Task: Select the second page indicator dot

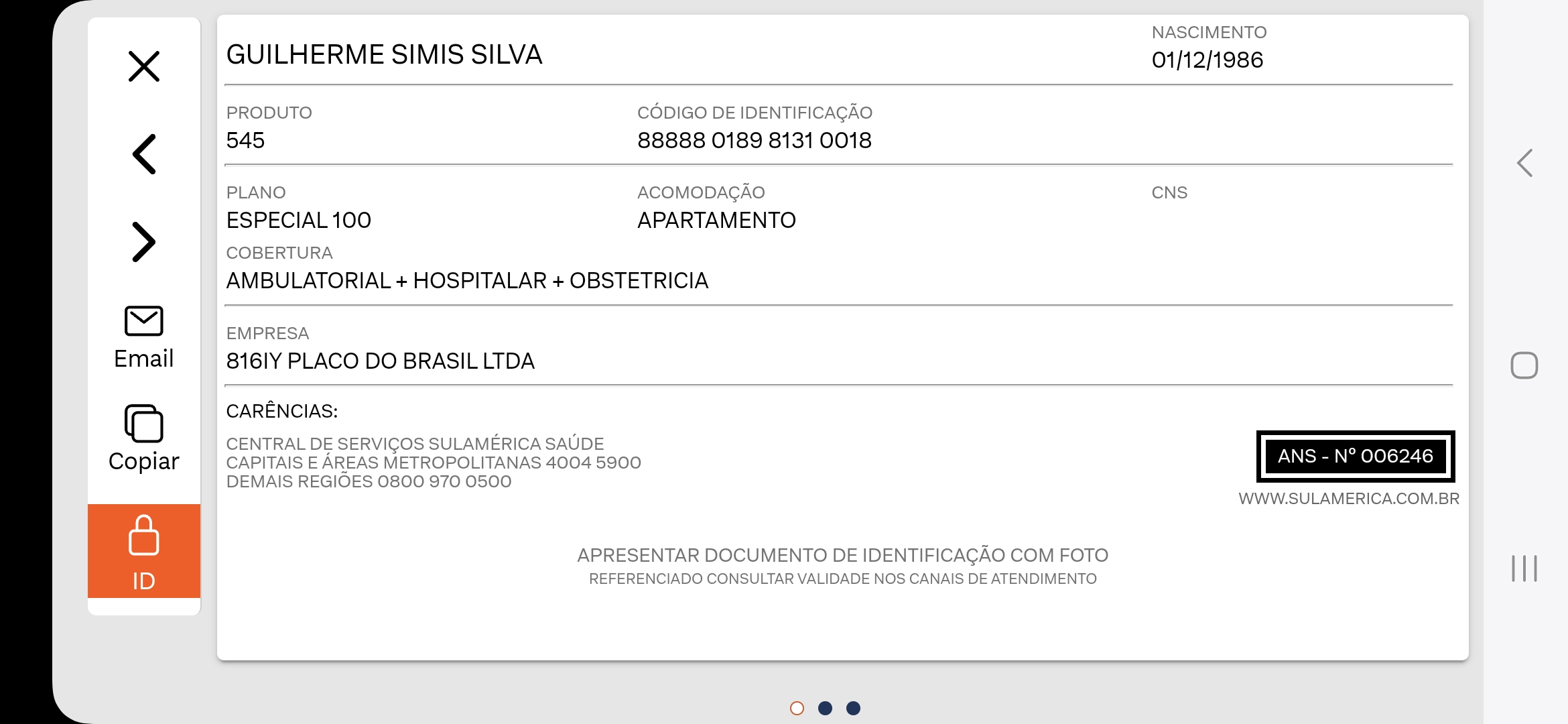Action: tap(825, 708)
